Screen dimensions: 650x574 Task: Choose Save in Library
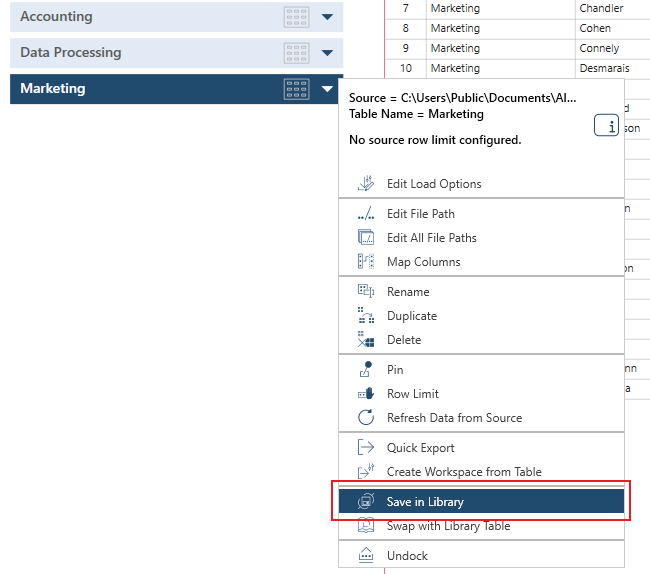[481, 501]
